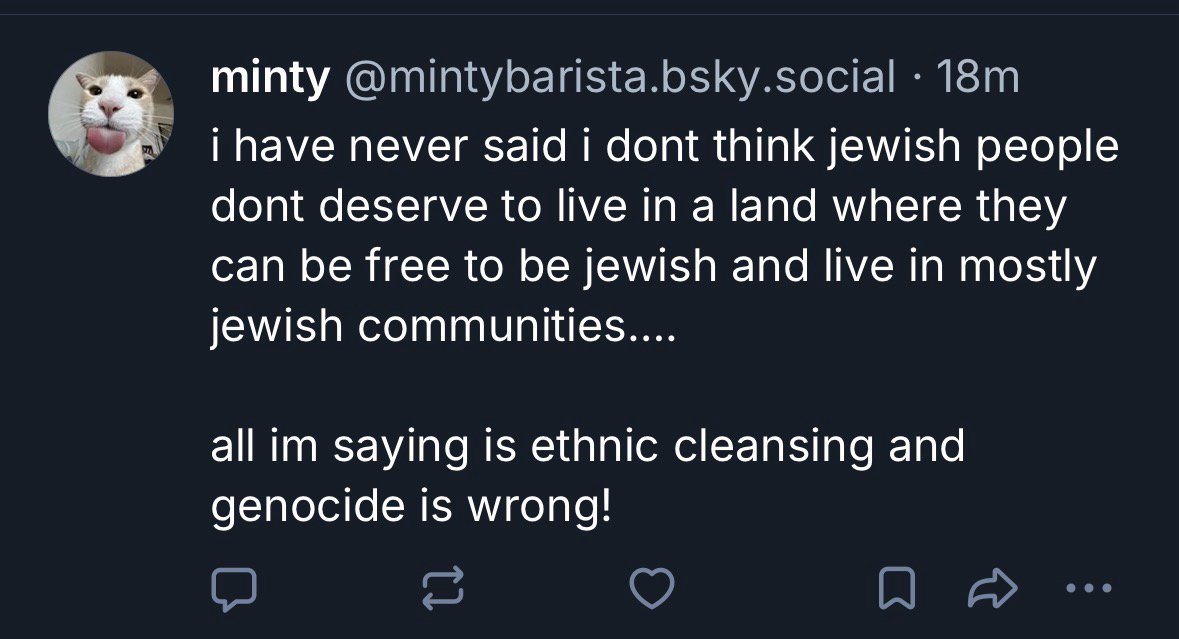The height and width of the screenshot is (639, 1179).
Task: Open minty's cat profile picture
Action: pos(112,113)
